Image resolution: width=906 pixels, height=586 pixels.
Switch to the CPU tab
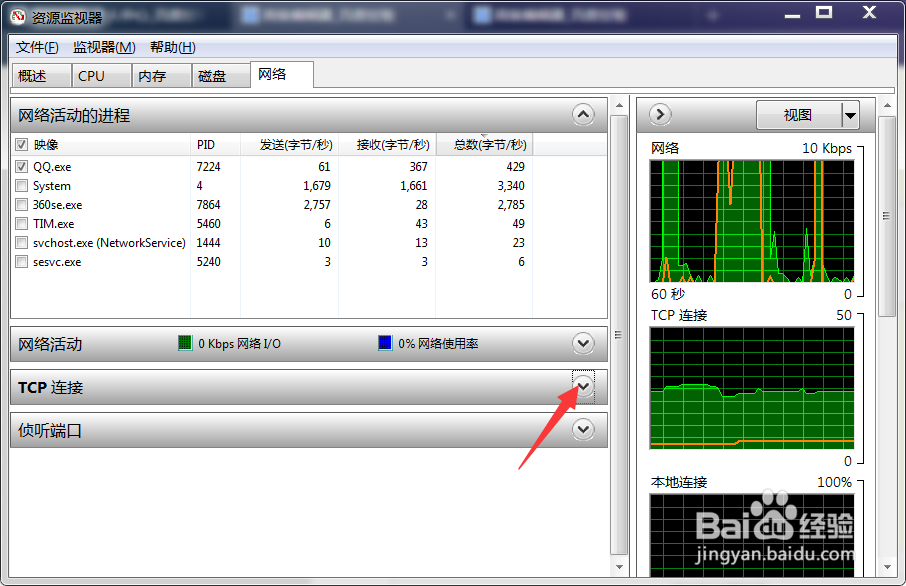click(101, 76)
